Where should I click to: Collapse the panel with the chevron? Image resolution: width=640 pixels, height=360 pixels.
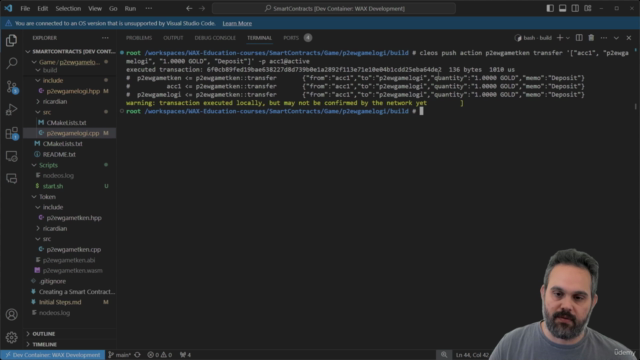616,38
